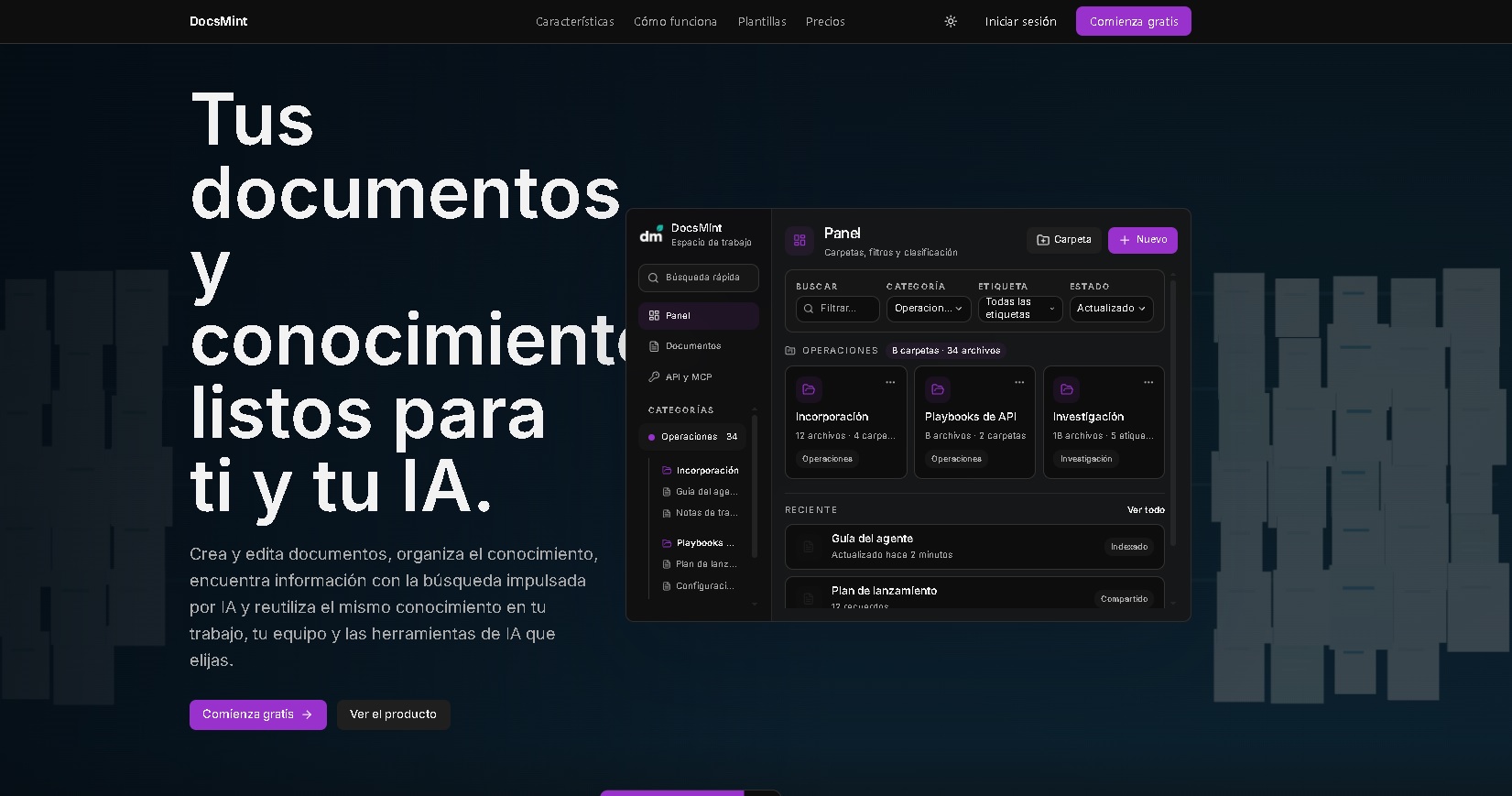The image size is (1512, 796).
Task: Click the document icon beside Guía del agente
Action: click(808, 547)
